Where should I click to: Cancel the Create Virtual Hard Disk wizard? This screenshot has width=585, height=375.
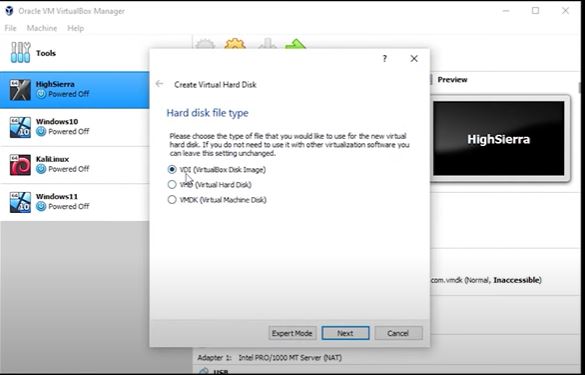click(x=398, y=333)
